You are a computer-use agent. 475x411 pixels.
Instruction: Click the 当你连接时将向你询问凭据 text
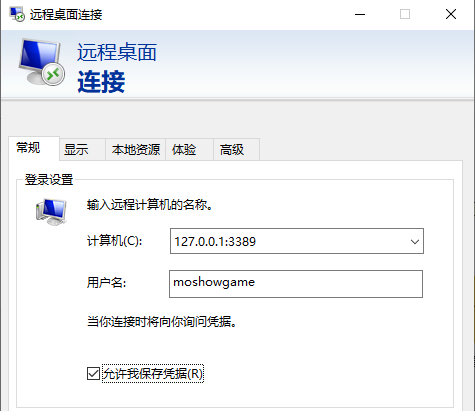coord(162,322)
